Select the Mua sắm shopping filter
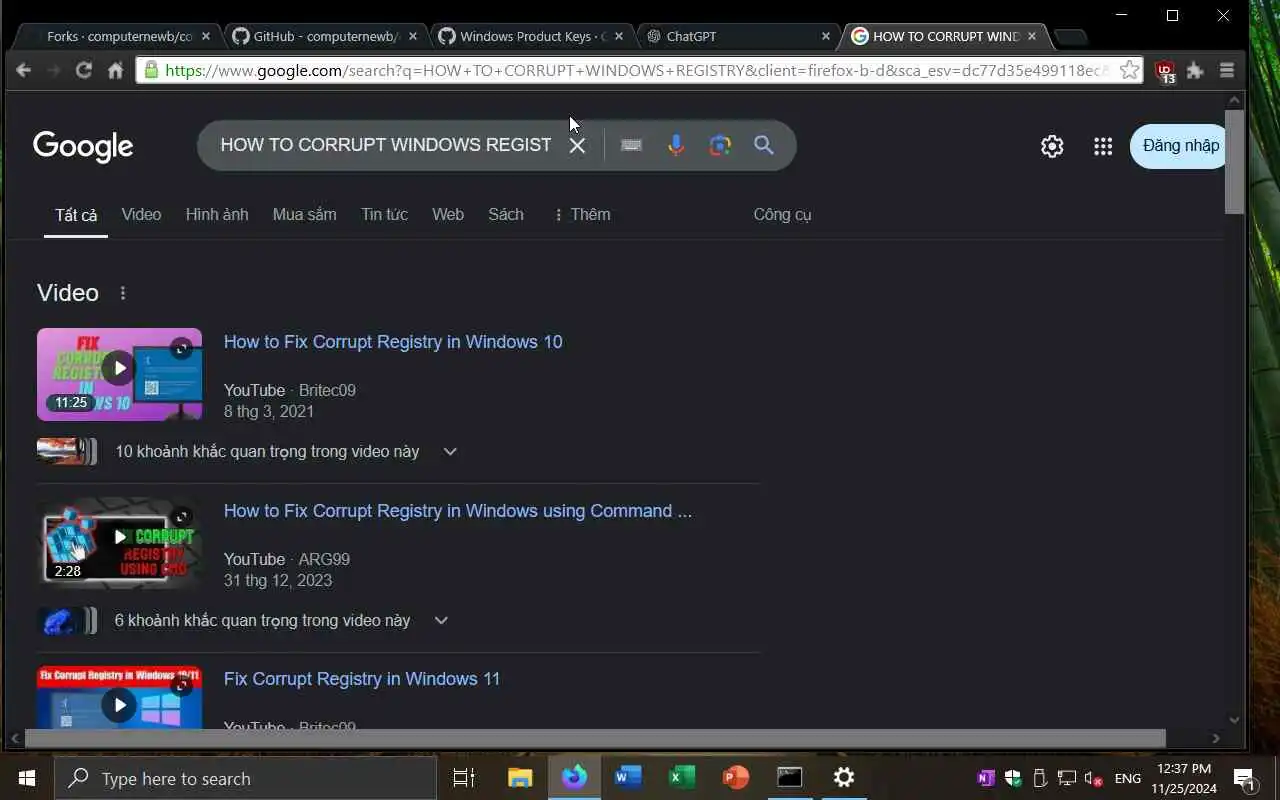 [x=304, y=214]
